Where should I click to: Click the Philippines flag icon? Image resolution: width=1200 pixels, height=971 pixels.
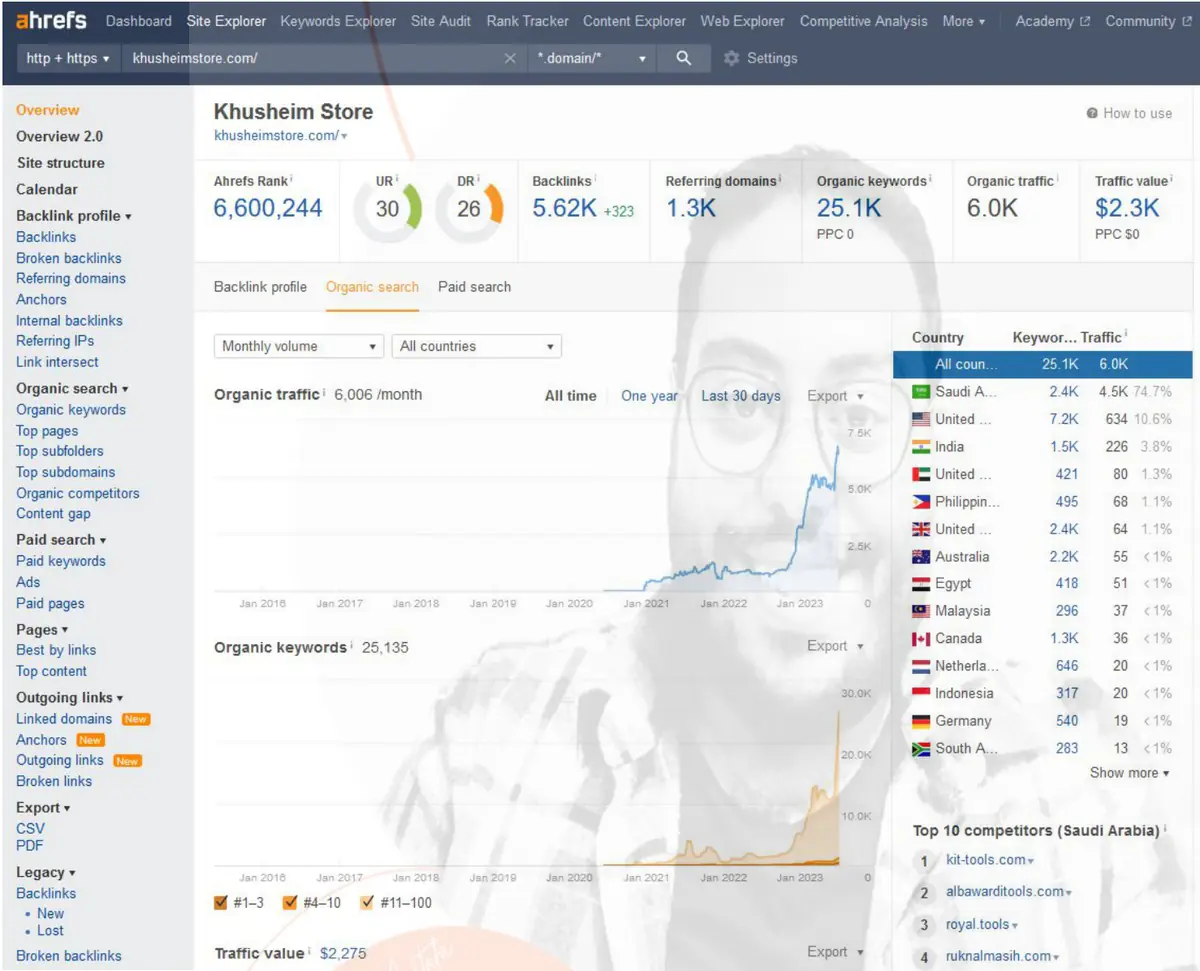click(921, 502)
